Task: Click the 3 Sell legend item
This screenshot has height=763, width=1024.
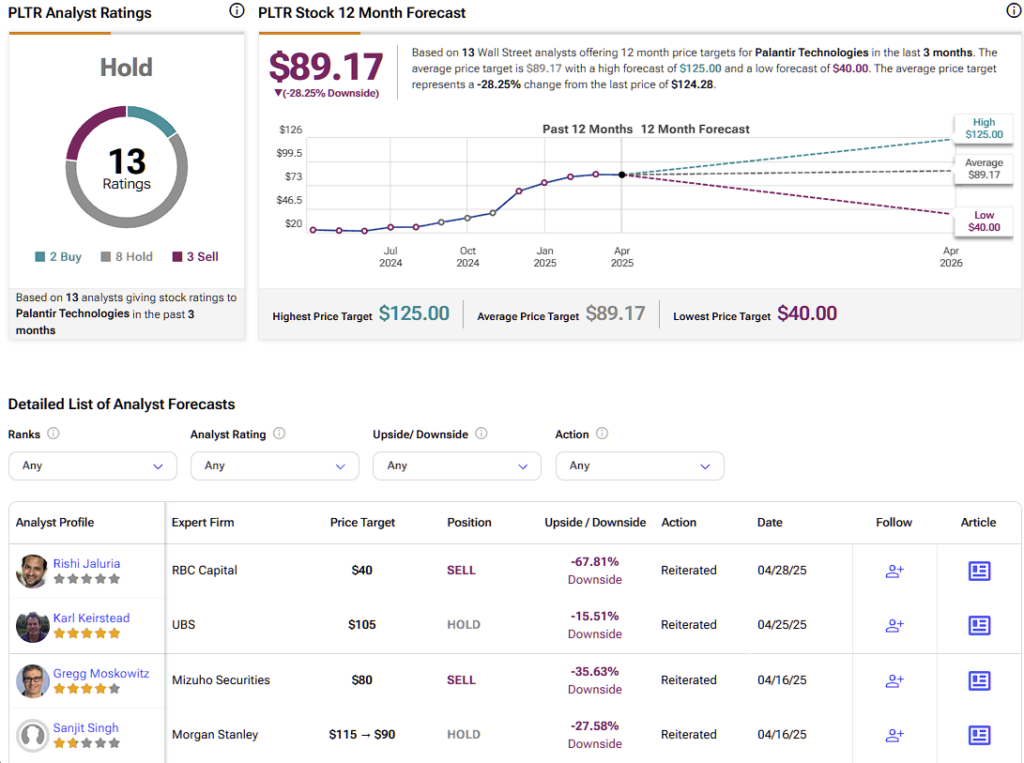Action: pos(195,257)
